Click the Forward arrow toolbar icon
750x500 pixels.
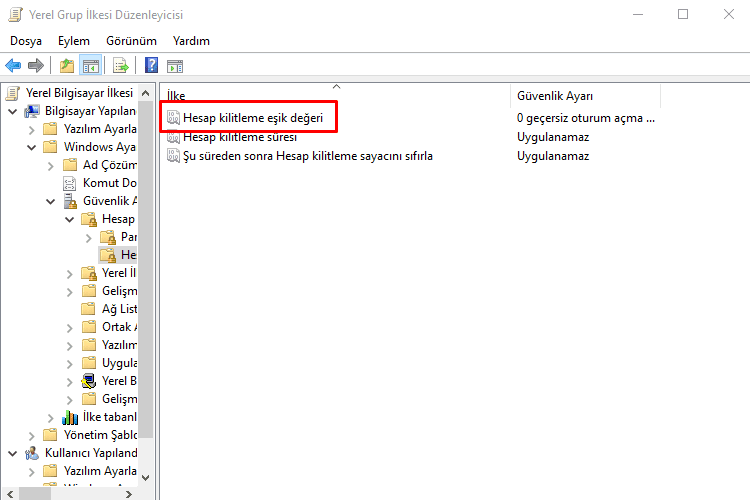[x=36, y=66]
